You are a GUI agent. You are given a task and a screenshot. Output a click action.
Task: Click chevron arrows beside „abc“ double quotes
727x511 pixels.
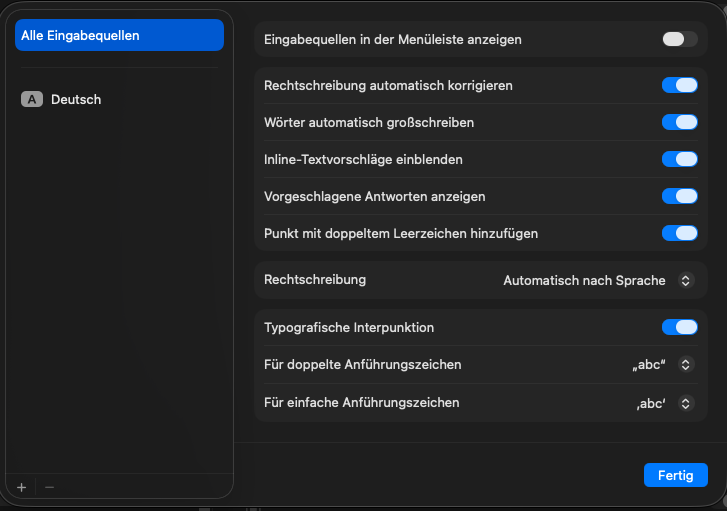[686, 365]
